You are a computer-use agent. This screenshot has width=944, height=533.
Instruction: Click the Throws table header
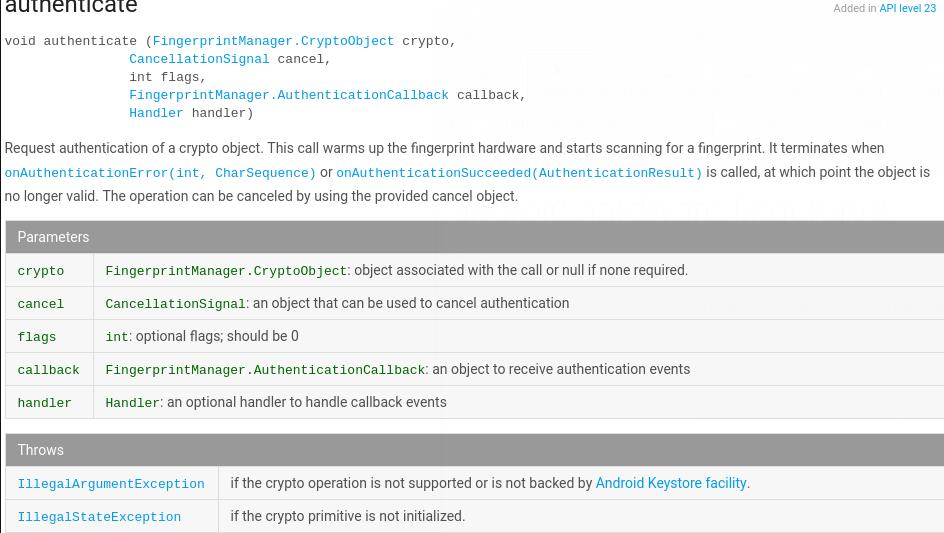40,450
